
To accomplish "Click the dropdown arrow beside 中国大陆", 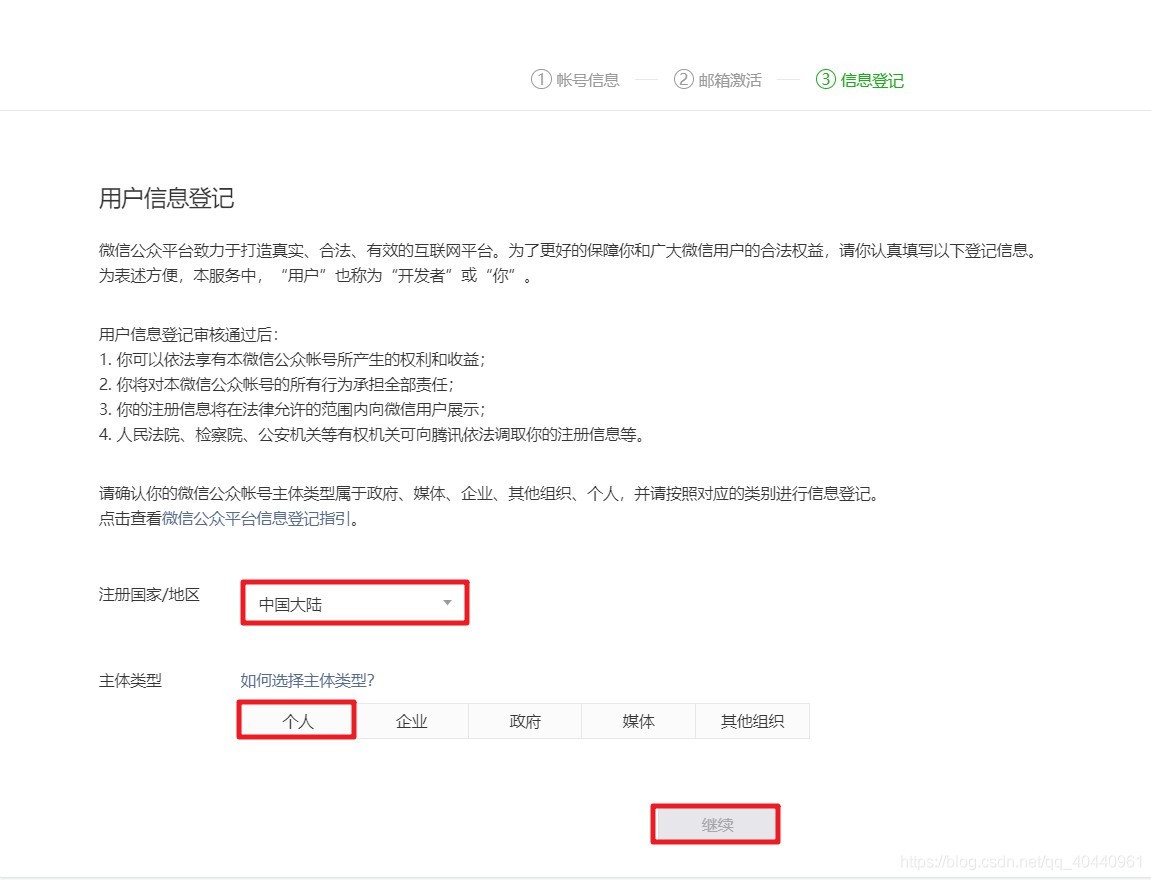I will (447, 603).
